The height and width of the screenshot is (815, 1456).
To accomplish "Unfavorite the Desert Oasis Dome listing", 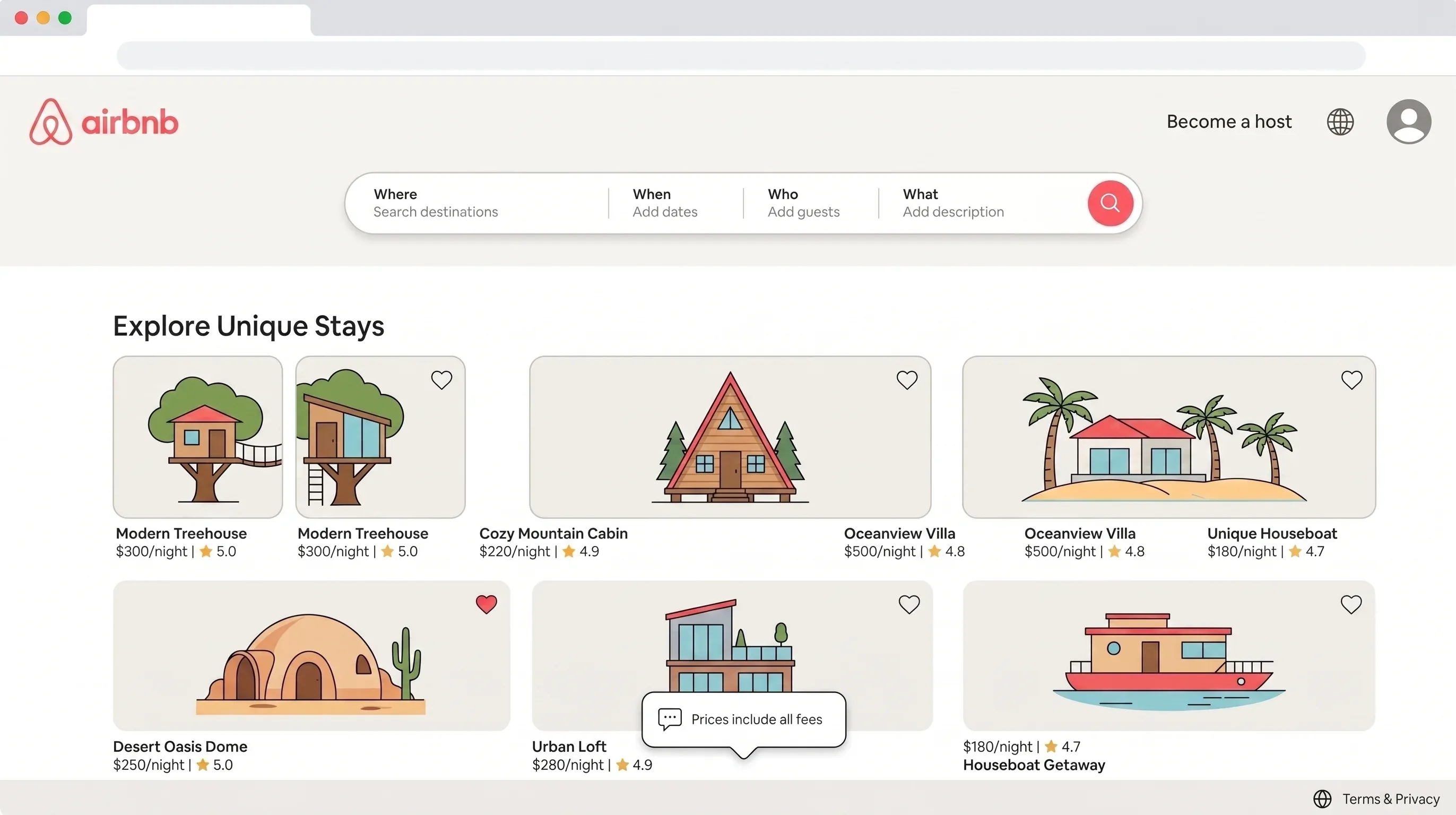I will click(487, 605).
